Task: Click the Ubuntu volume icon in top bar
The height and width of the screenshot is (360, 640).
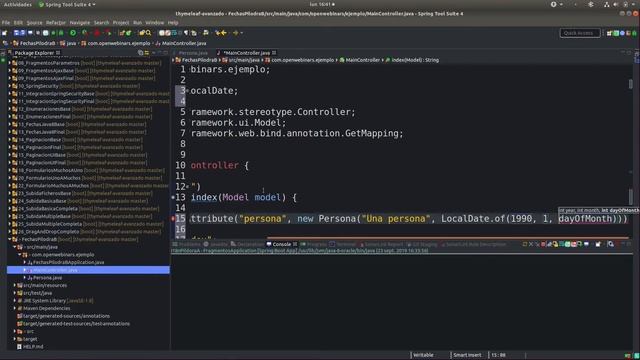Action: (x=616, y=4)
